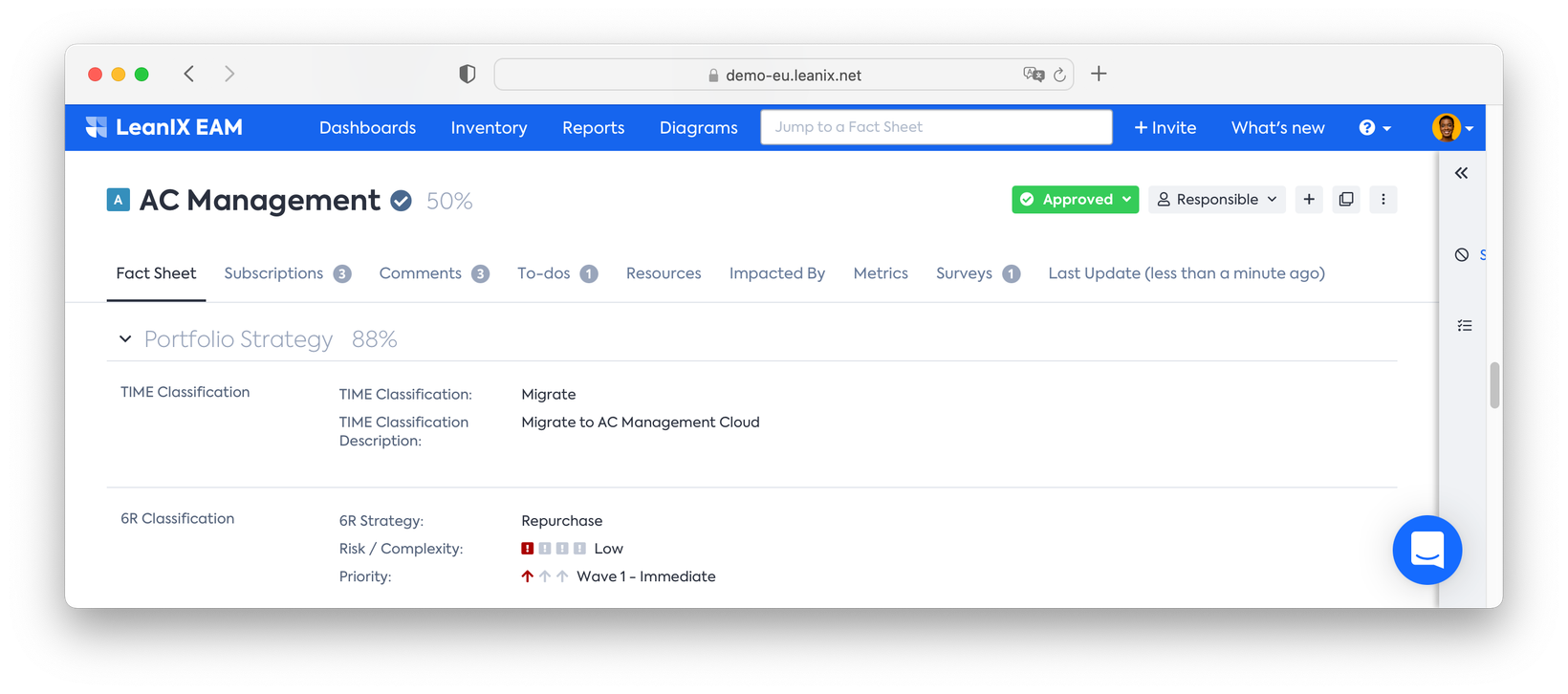The image size is (1568, 694).
Task: Click the privacy shield icon
Action: tap(468, 74)
